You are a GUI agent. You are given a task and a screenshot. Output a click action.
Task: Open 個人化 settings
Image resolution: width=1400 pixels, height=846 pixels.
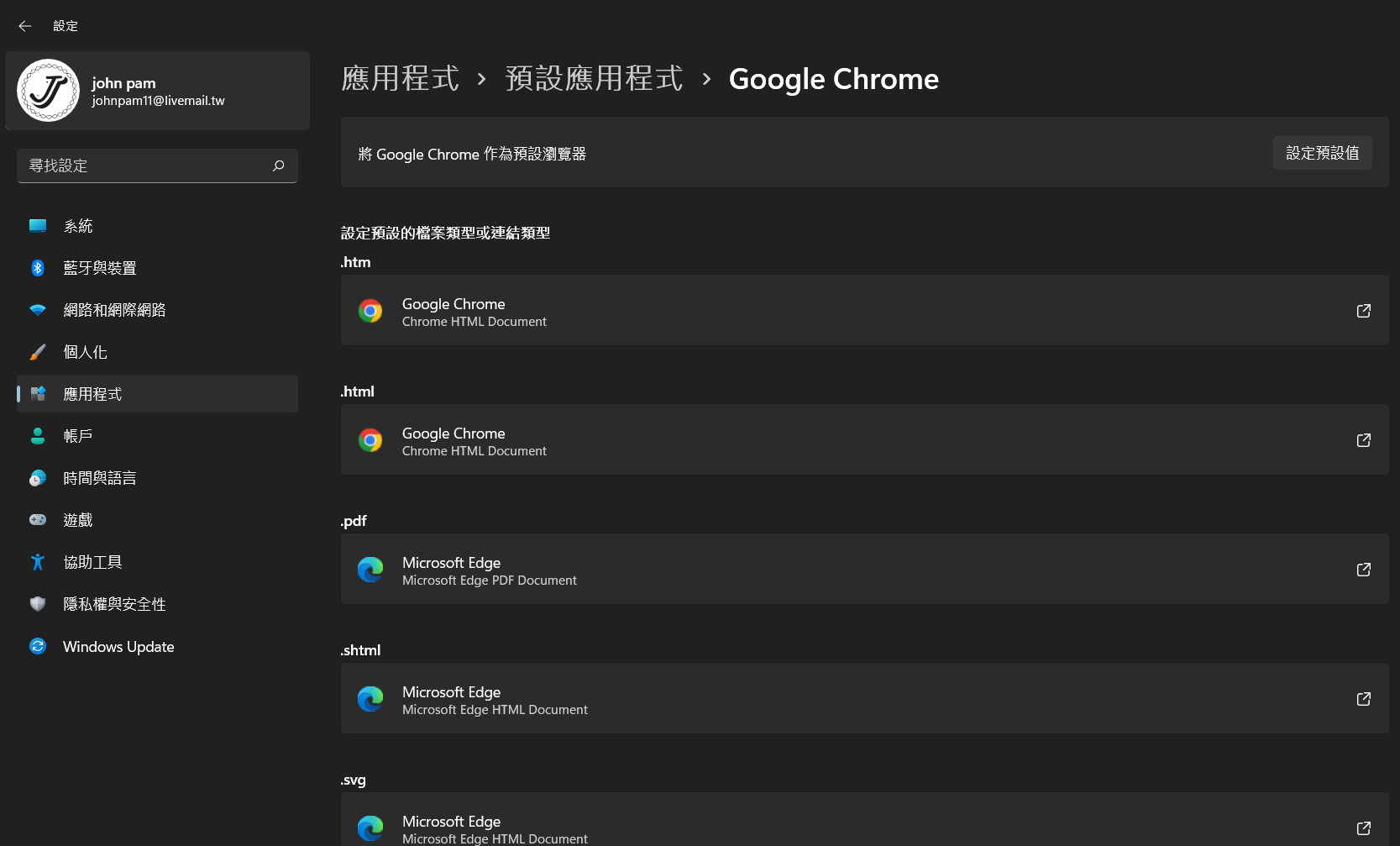click(38, 351)
